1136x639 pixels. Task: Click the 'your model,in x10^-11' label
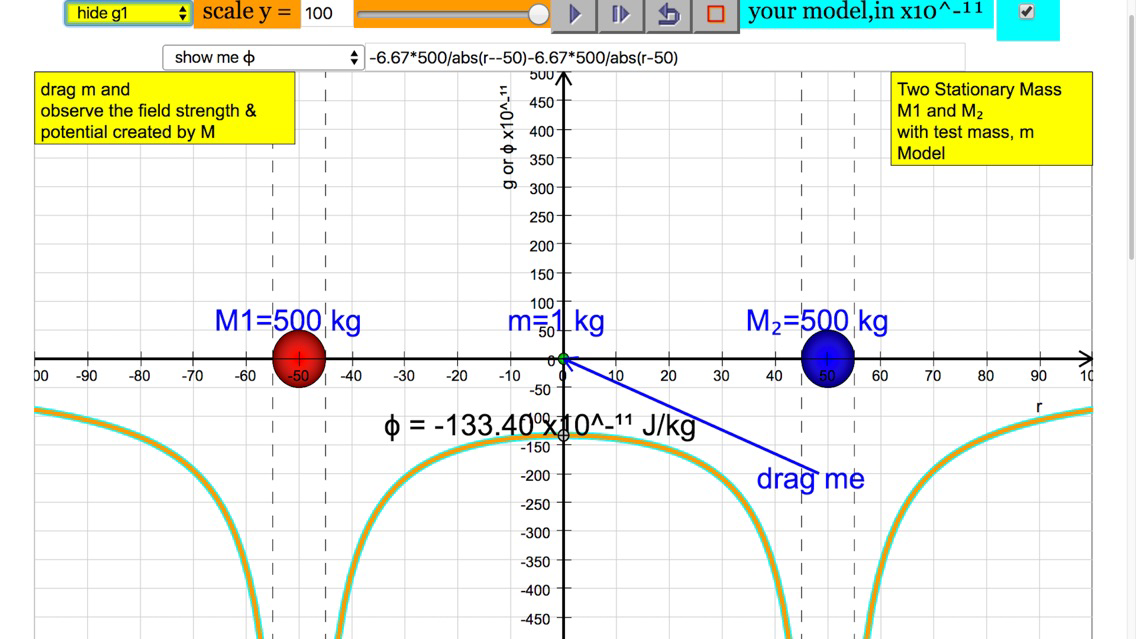(x=866, y=12)
